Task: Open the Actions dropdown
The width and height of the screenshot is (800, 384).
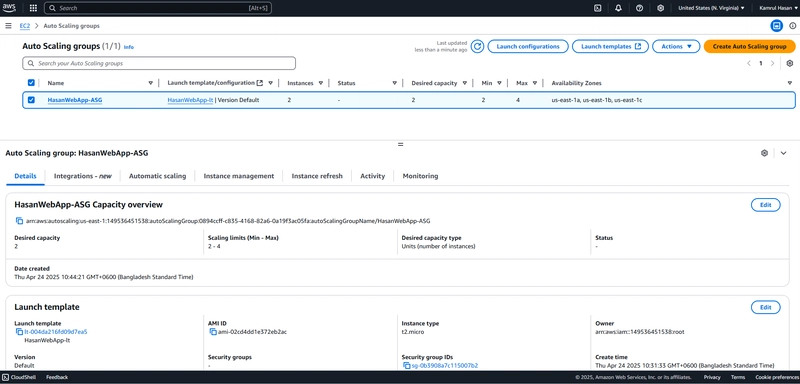Action: [x=676, y=46]
